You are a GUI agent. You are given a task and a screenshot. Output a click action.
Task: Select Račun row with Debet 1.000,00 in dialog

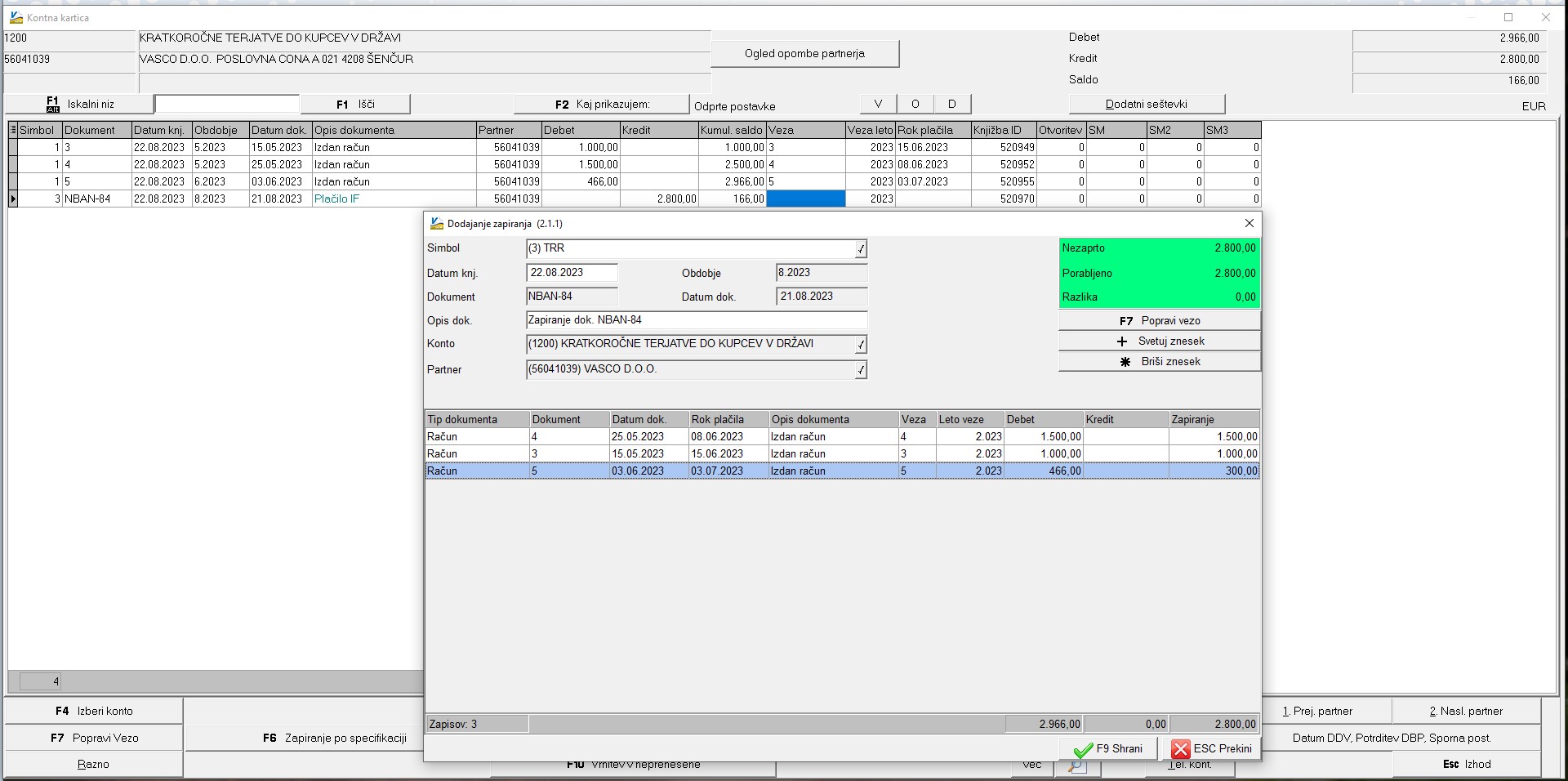pyautogui.click(x=842, y=453)
